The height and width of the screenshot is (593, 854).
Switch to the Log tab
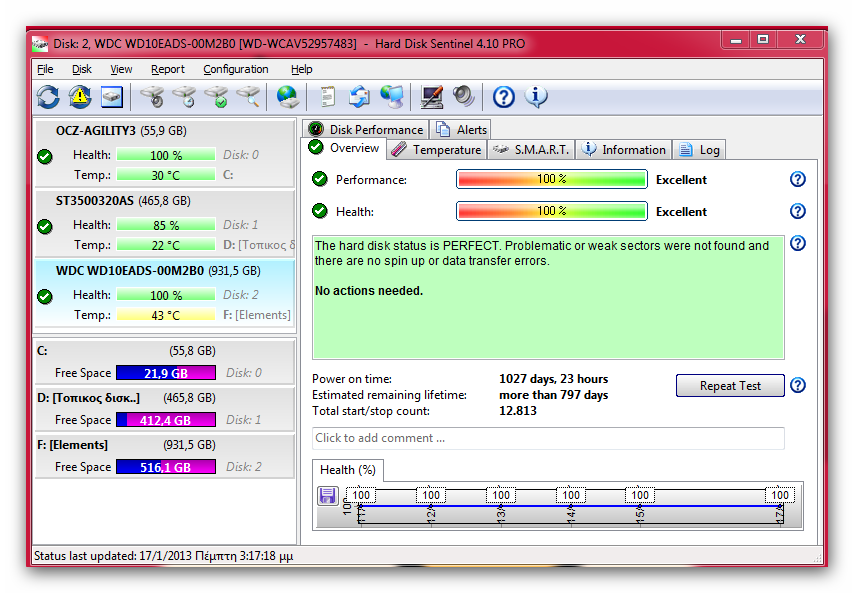[x=699, y=150]
